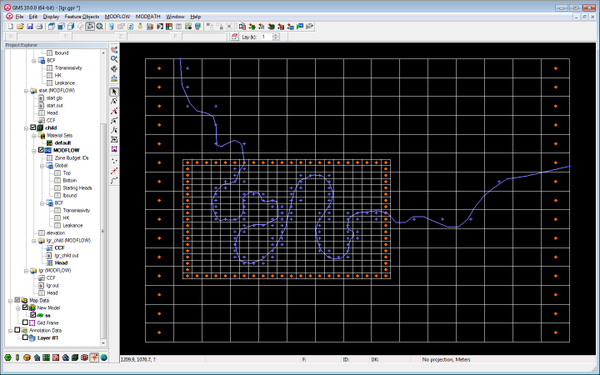The image size is (600, 375).
Task: Click the yellow lightbulb toolbar icon
Action: click(140, 26)
